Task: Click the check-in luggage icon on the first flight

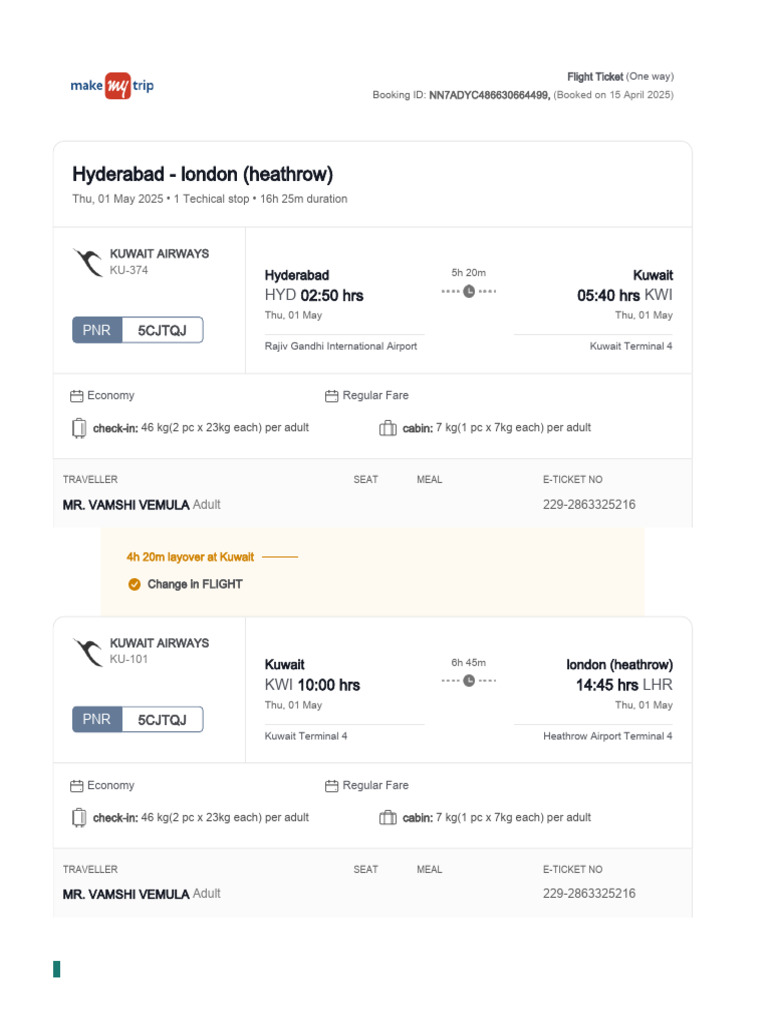Action: [79, 428]
